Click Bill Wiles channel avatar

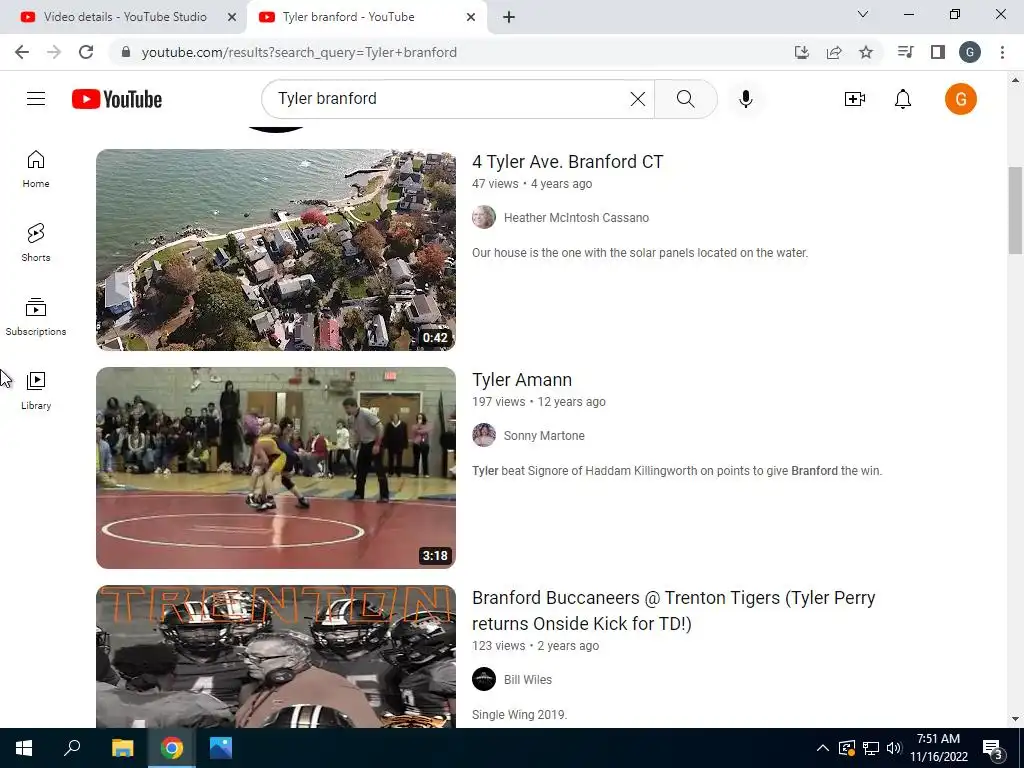click(484, 679)
